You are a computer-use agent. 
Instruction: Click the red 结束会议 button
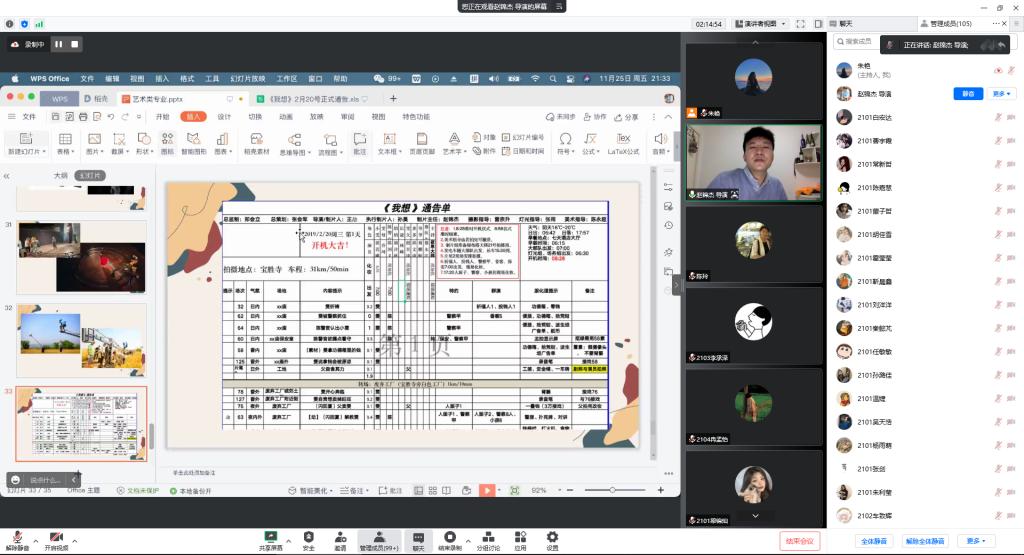pos(800,541)
